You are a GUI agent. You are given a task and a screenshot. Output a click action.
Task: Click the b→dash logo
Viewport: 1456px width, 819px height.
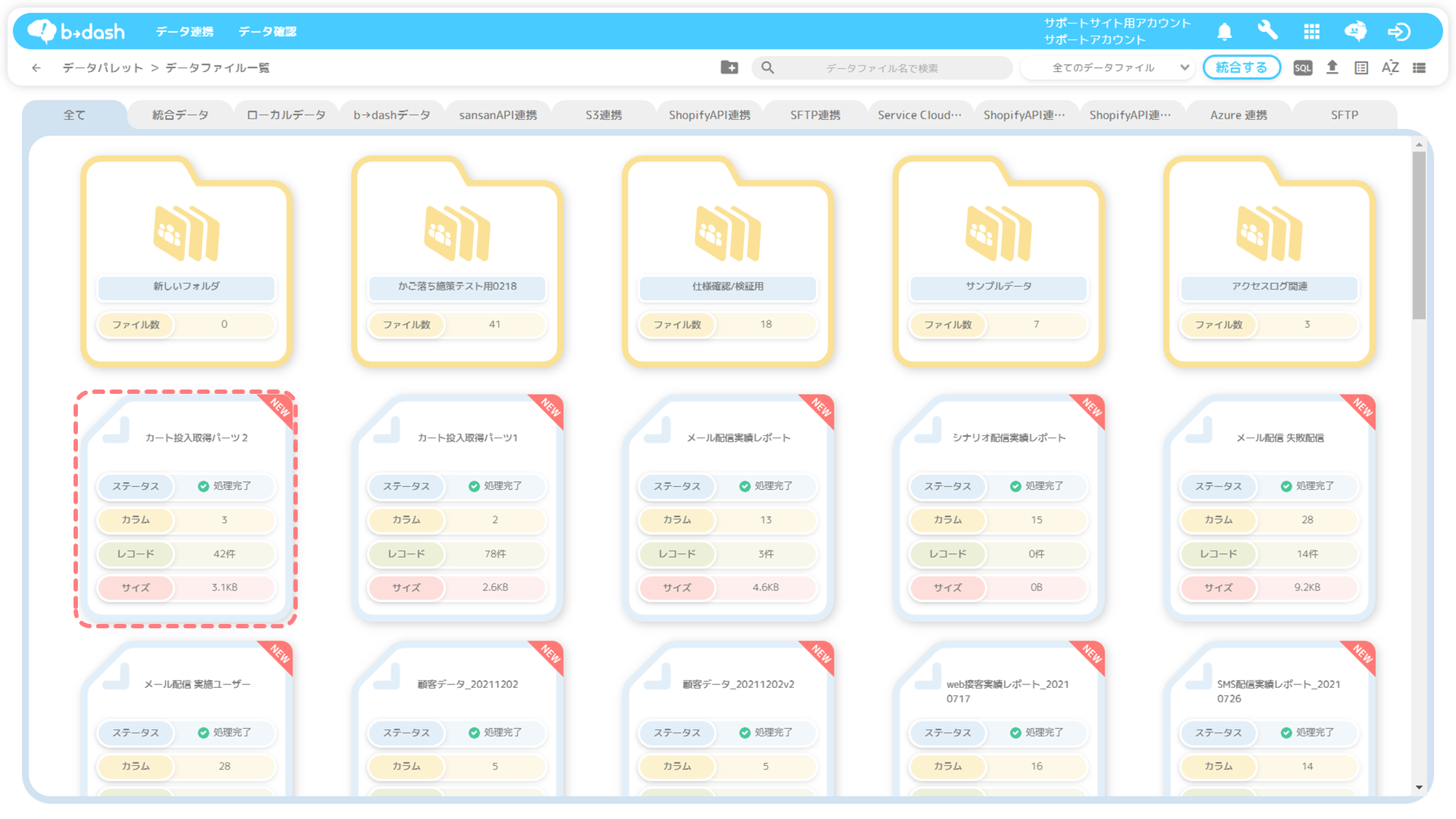point(76,31)
